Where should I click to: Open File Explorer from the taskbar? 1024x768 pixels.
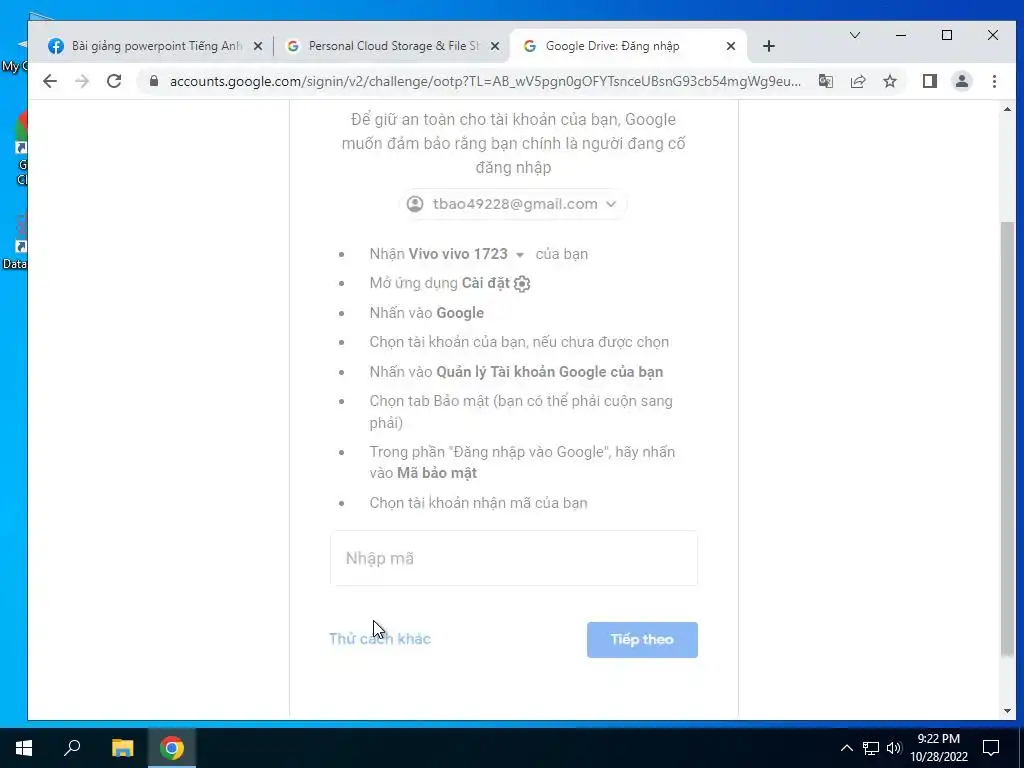(x=122, y=748)
